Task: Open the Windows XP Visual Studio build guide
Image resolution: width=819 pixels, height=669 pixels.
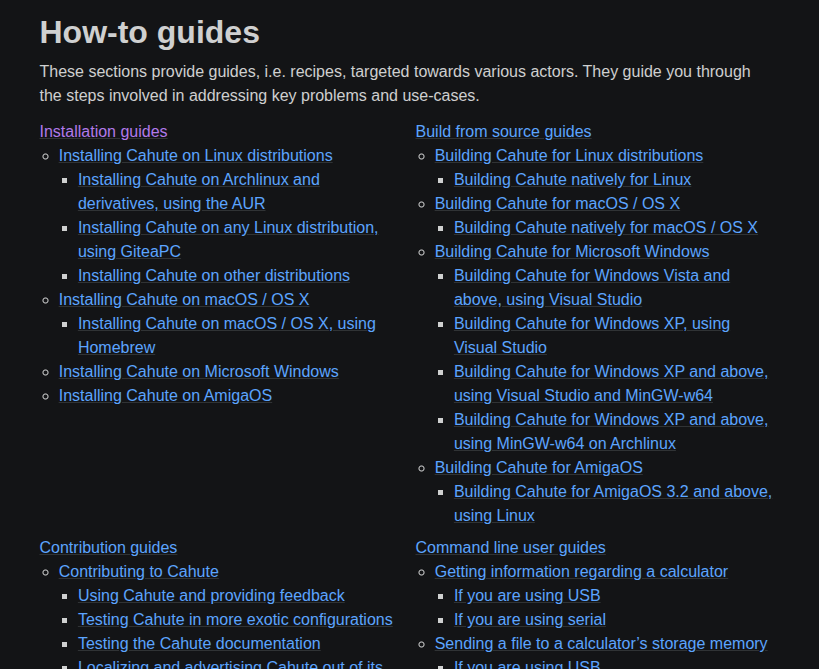Action: tap(592, 335)
